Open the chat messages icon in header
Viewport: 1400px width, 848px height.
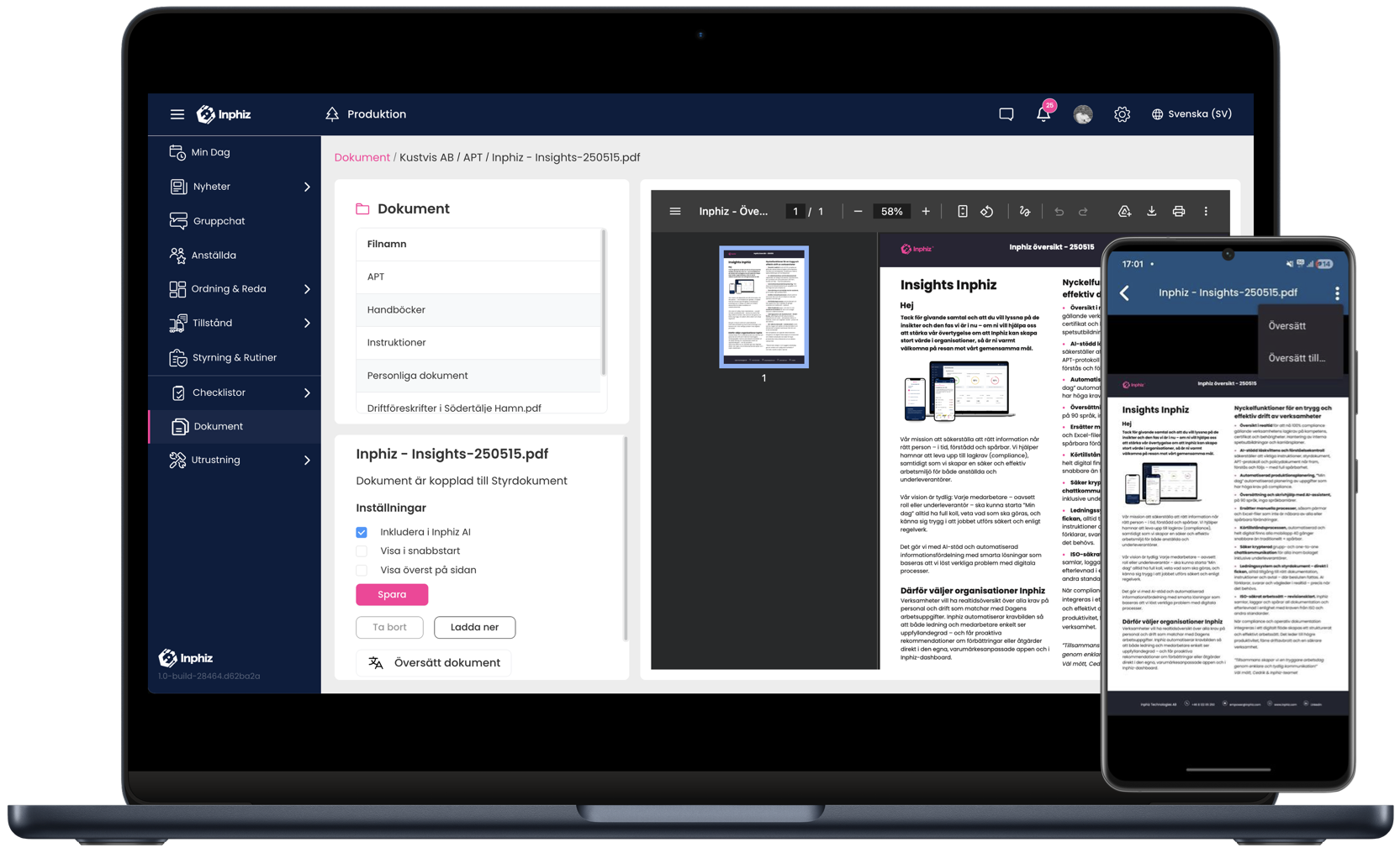[1006, 114]
